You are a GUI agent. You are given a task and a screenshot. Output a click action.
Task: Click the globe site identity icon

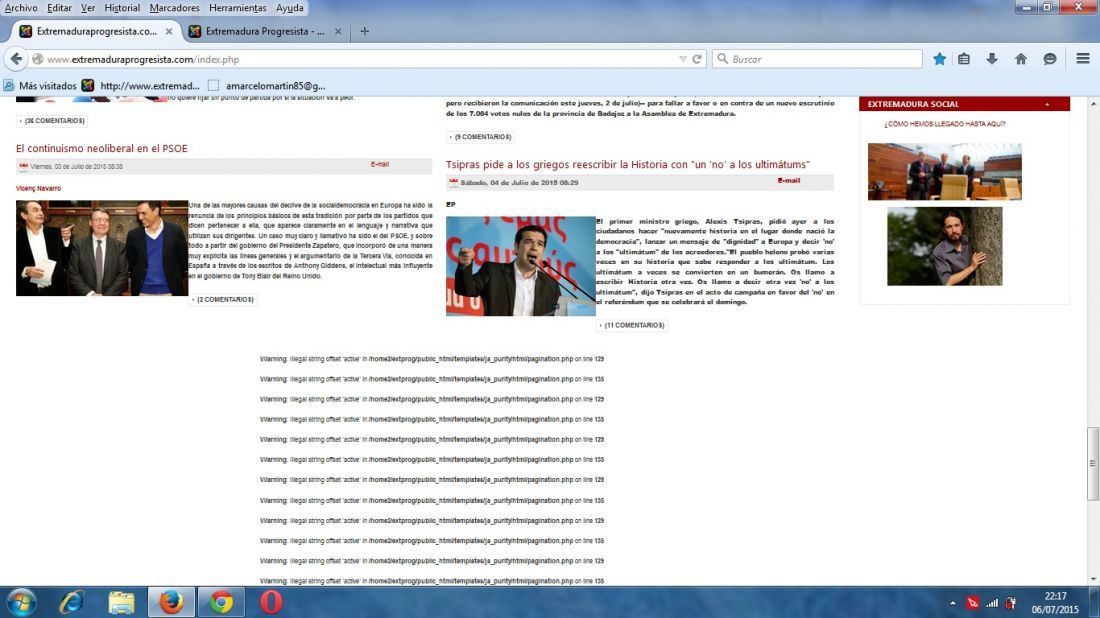pyautogui.click(x=38, y=59)
